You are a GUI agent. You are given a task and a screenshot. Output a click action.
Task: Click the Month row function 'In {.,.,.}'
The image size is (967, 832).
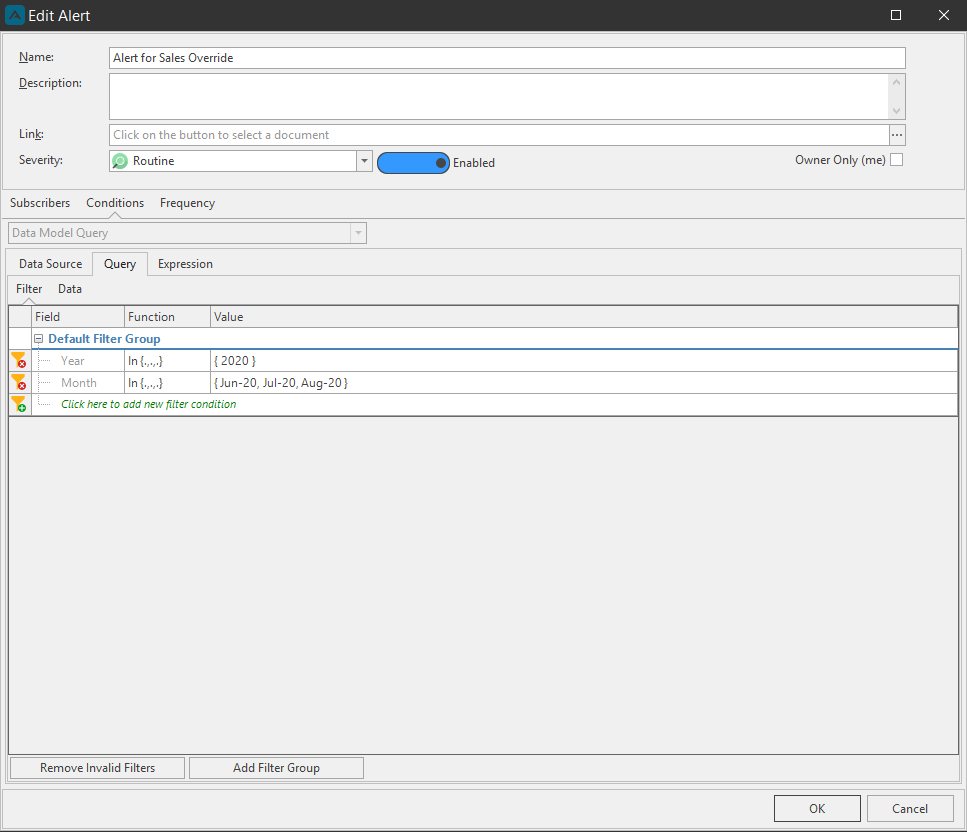(x=167, y=383)
